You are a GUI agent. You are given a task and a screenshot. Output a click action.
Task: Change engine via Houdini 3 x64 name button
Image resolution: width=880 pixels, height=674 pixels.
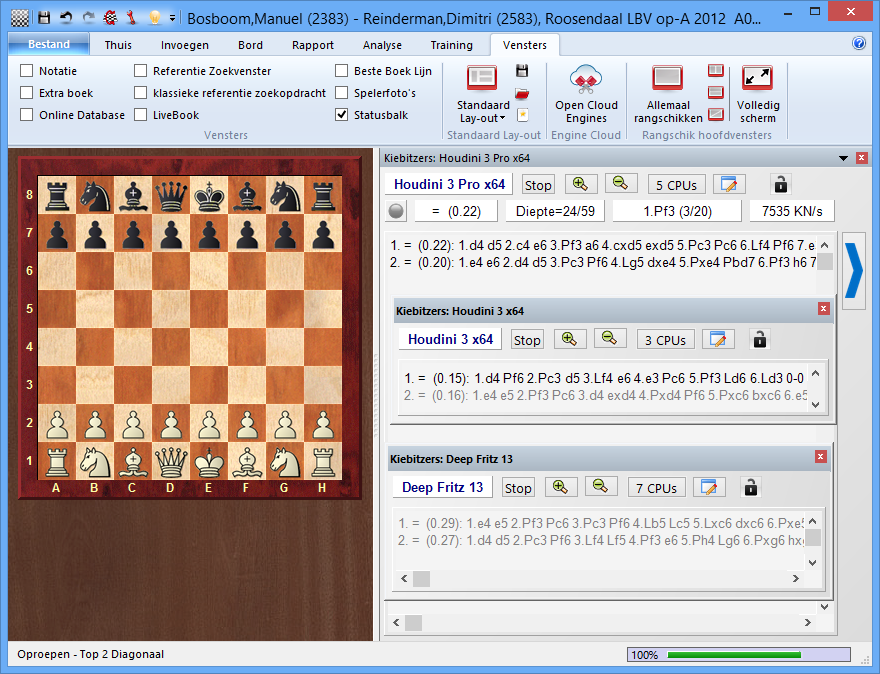click(450, 339)
